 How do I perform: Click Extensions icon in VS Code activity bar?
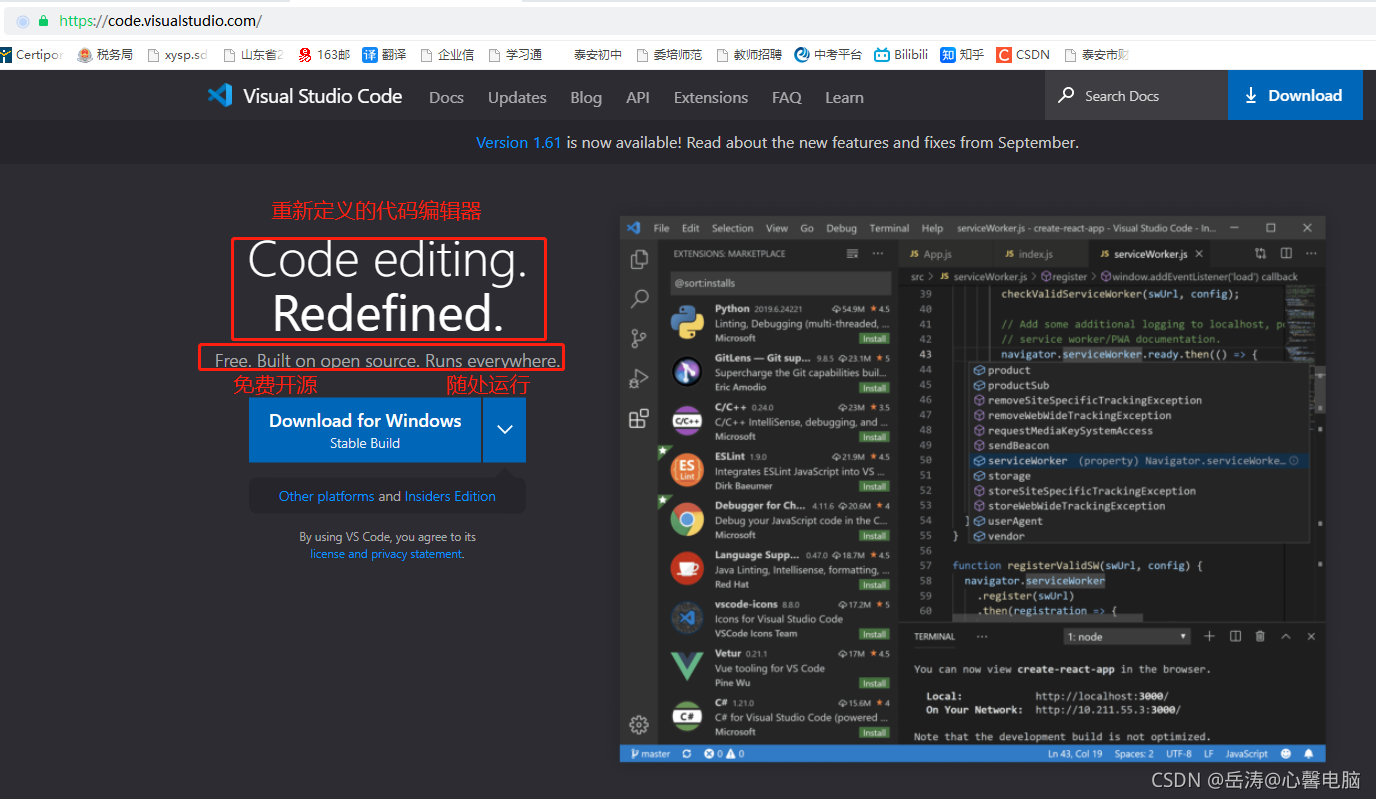pos(639,419)
